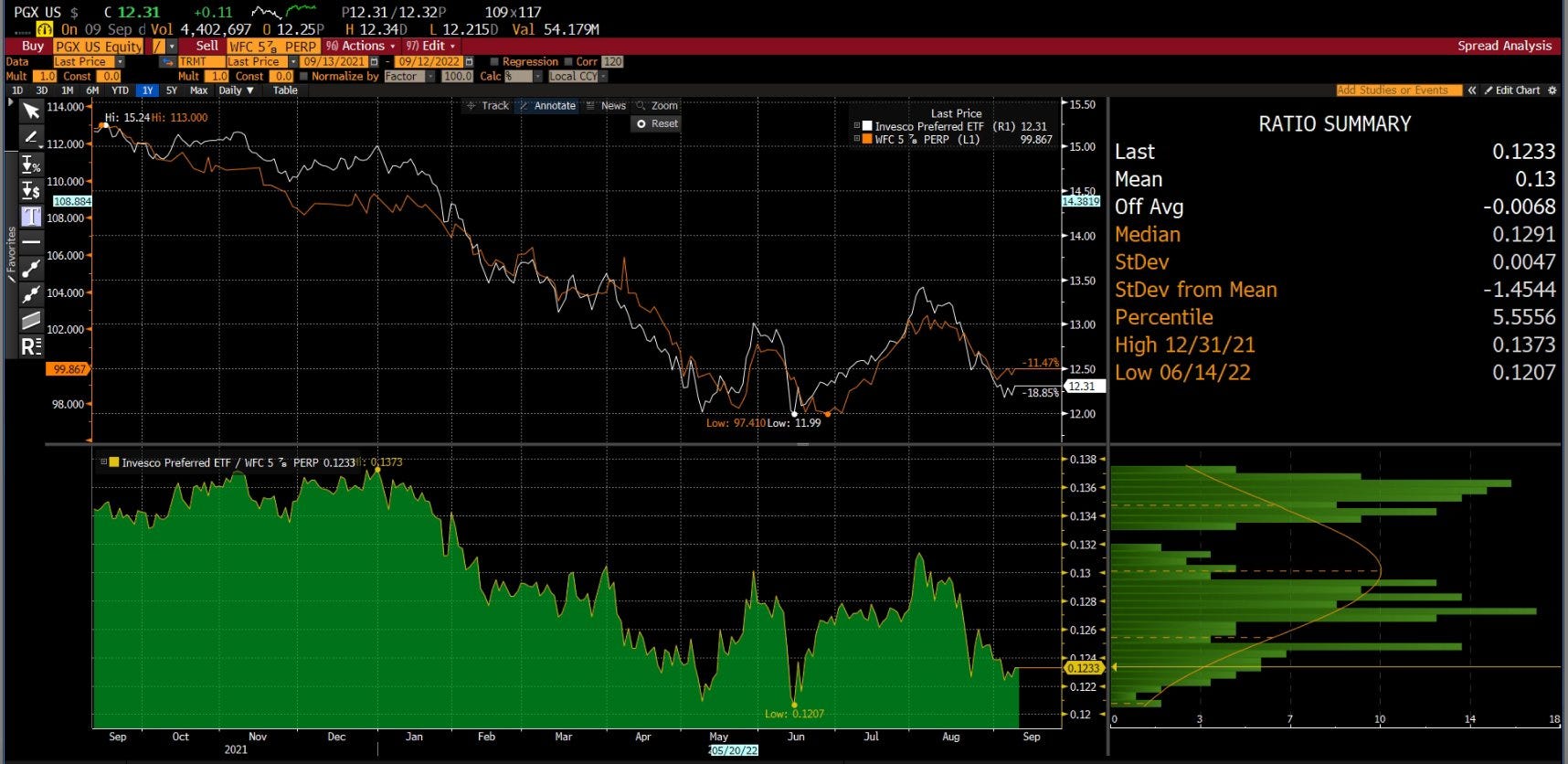Open the Favorites side tab
The width and height of the screenshot is (1568, 764).
coord(11,253)
